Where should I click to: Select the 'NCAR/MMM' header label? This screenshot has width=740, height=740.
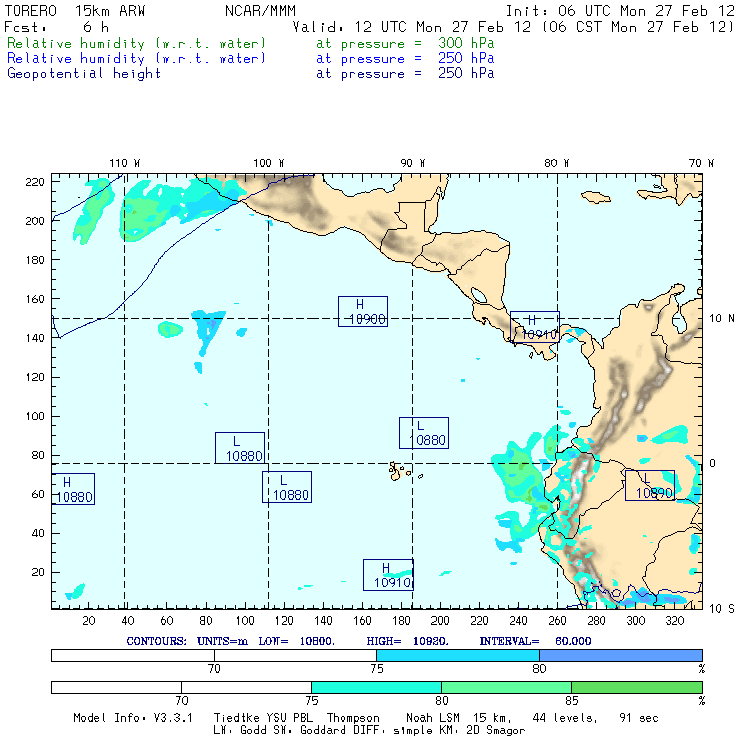pos(260,11)
